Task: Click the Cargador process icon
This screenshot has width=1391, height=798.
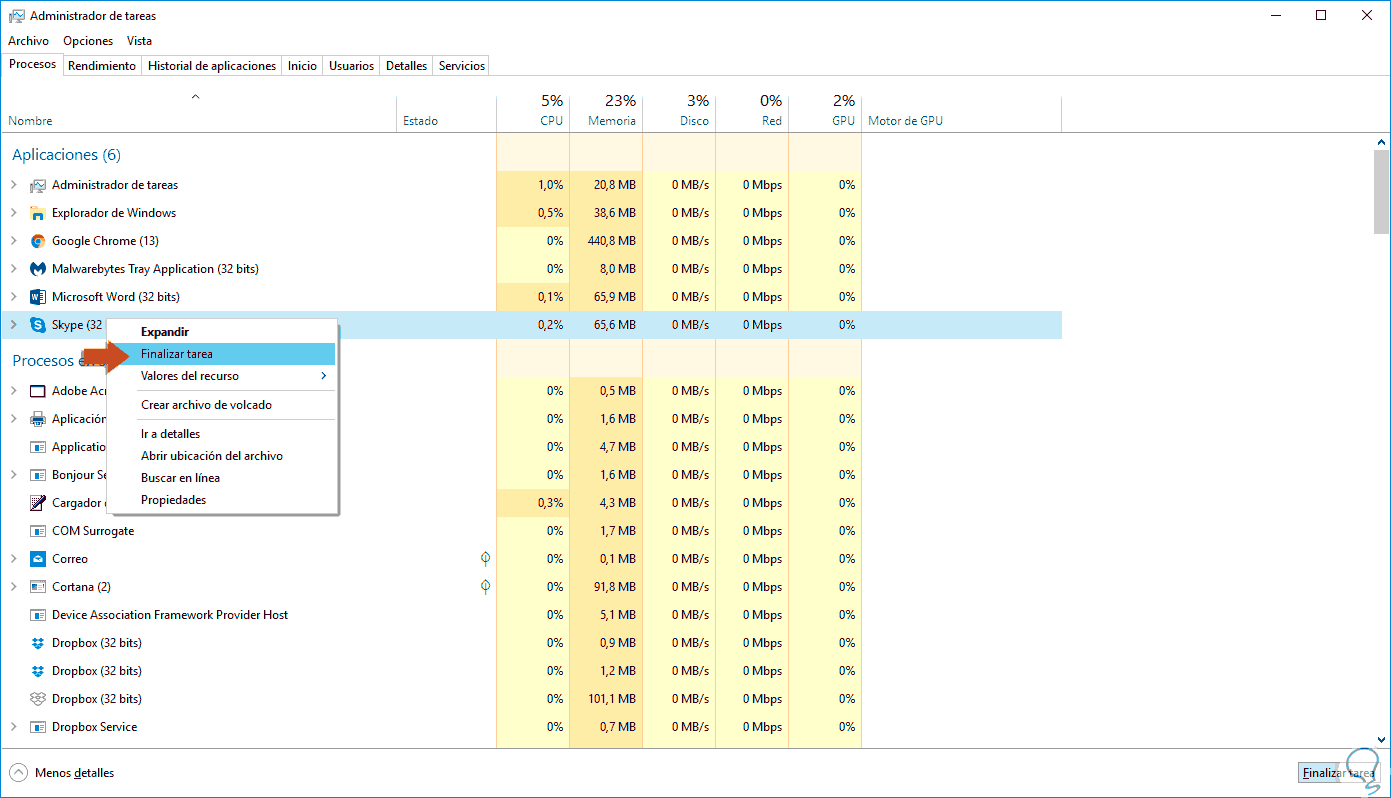Action: point(38,503)
